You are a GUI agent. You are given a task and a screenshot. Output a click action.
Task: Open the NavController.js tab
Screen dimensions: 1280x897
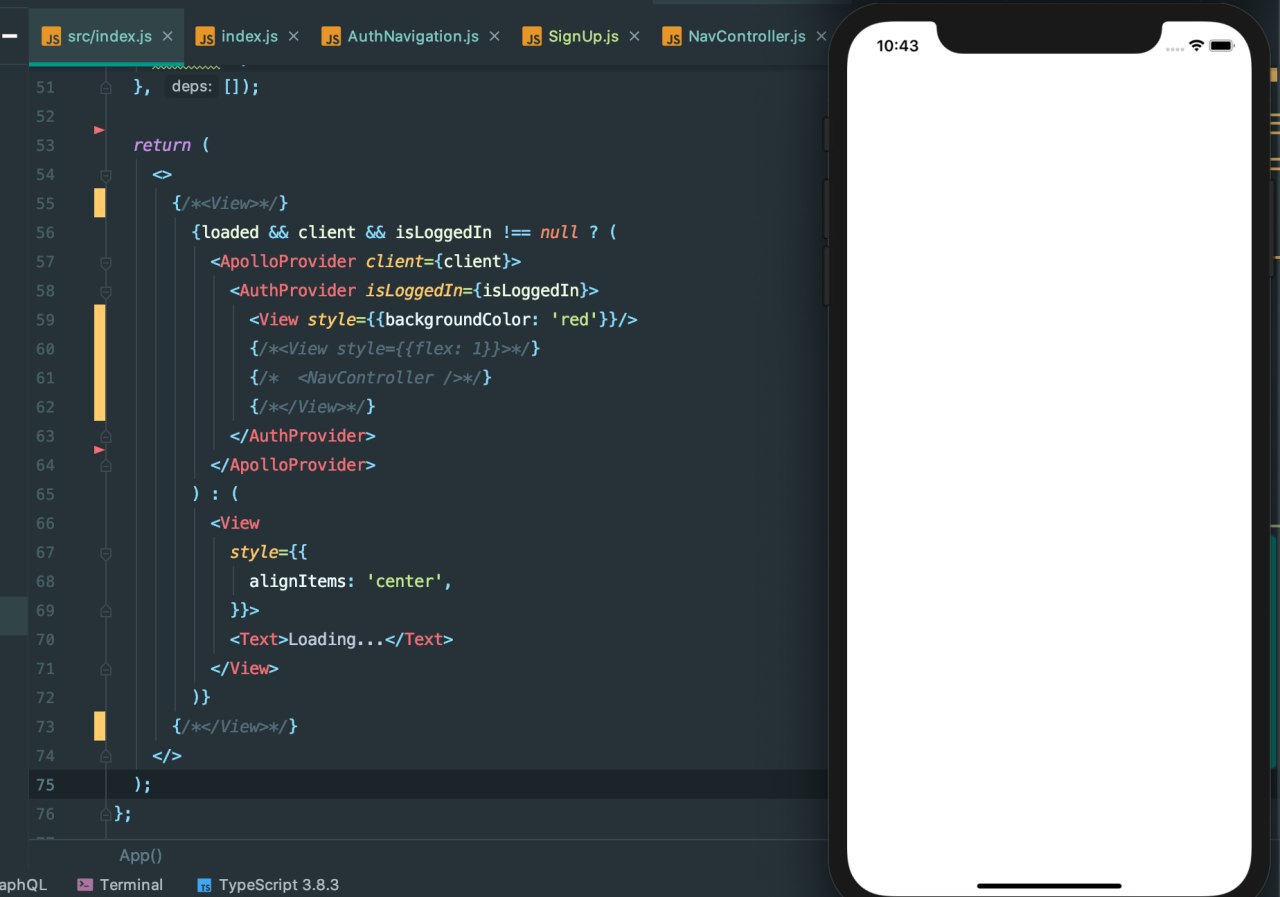746,36
